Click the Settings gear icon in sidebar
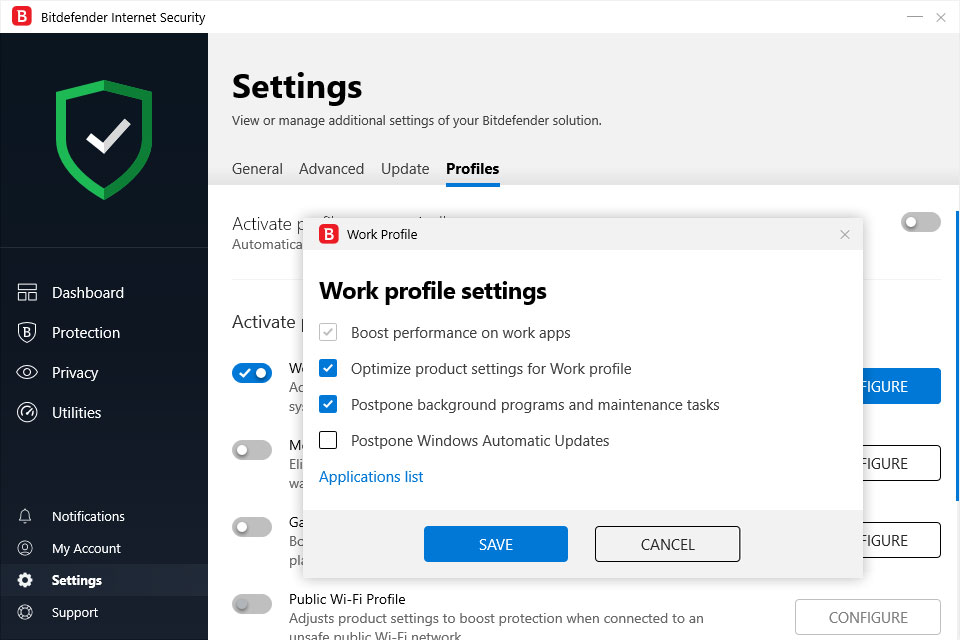This screenshot has width=960, height=640. click(26, 581)
